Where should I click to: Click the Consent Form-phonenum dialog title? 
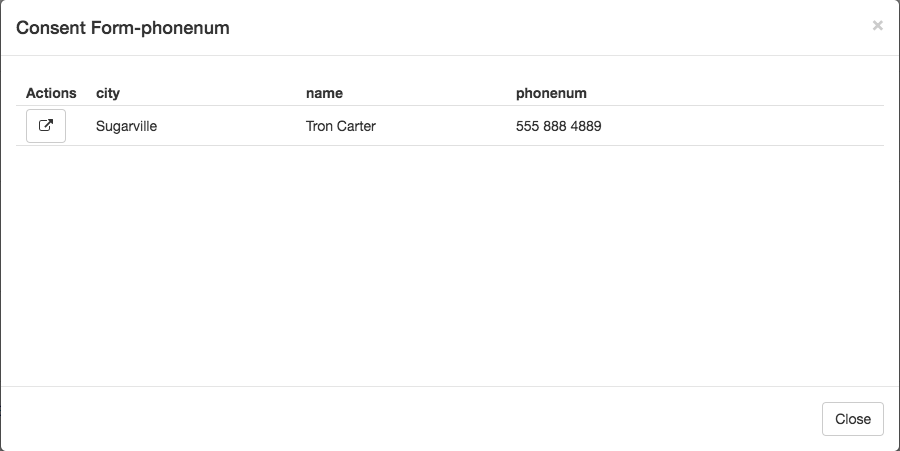click(123, 28)
